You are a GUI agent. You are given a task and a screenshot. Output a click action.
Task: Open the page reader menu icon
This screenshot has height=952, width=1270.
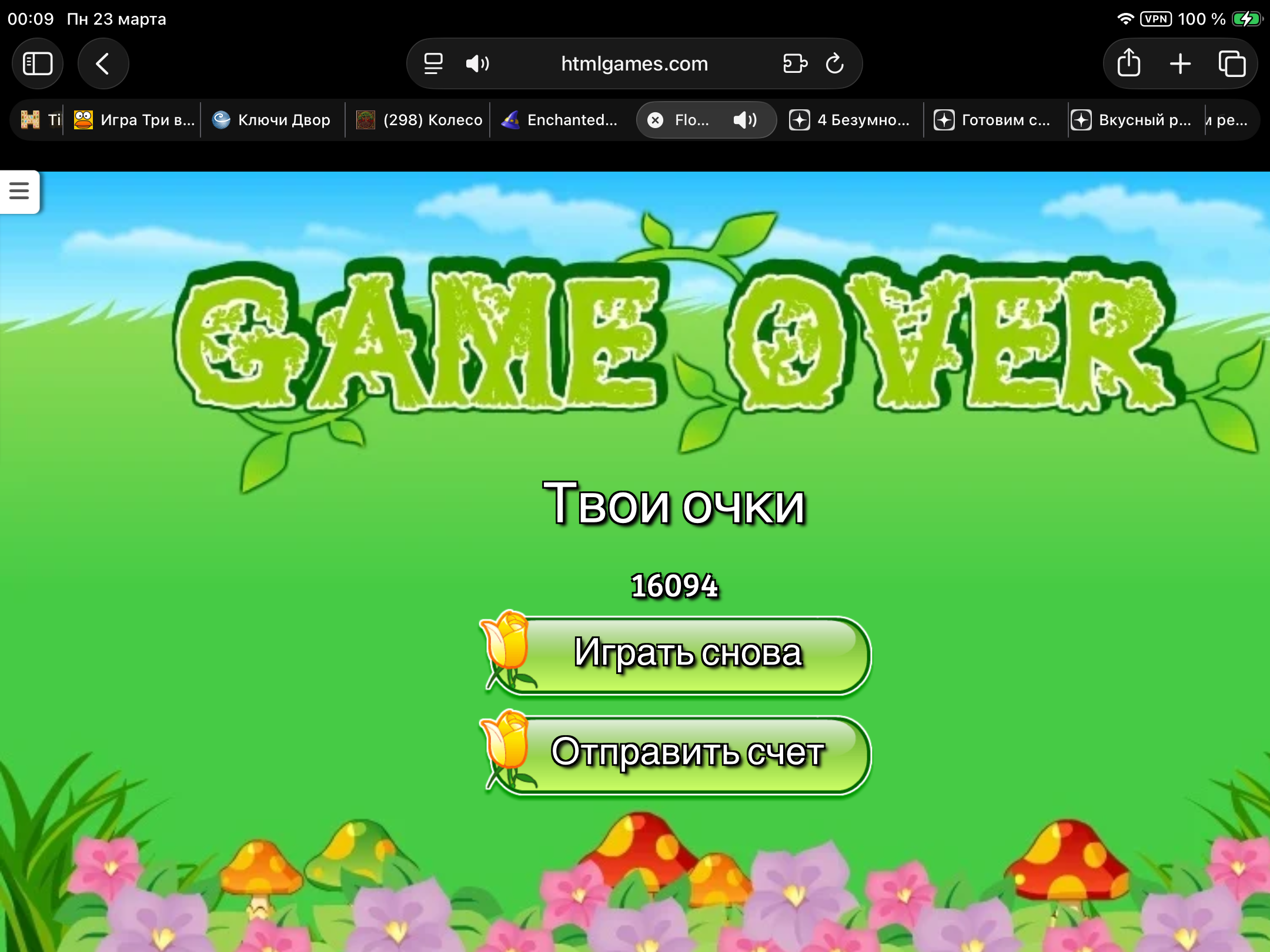pos(433,63)
